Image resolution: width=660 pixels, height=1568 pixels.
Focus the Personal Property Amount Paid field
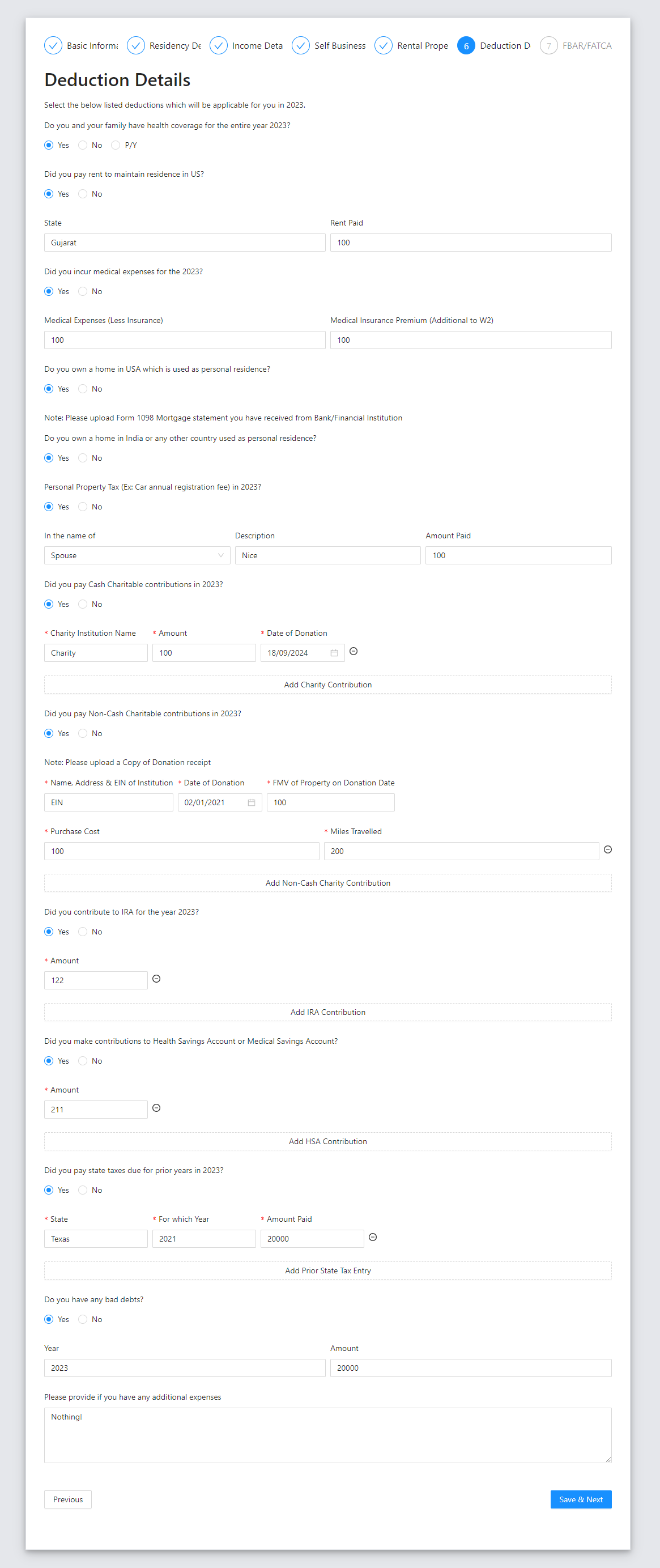click(x=518, y=555)
